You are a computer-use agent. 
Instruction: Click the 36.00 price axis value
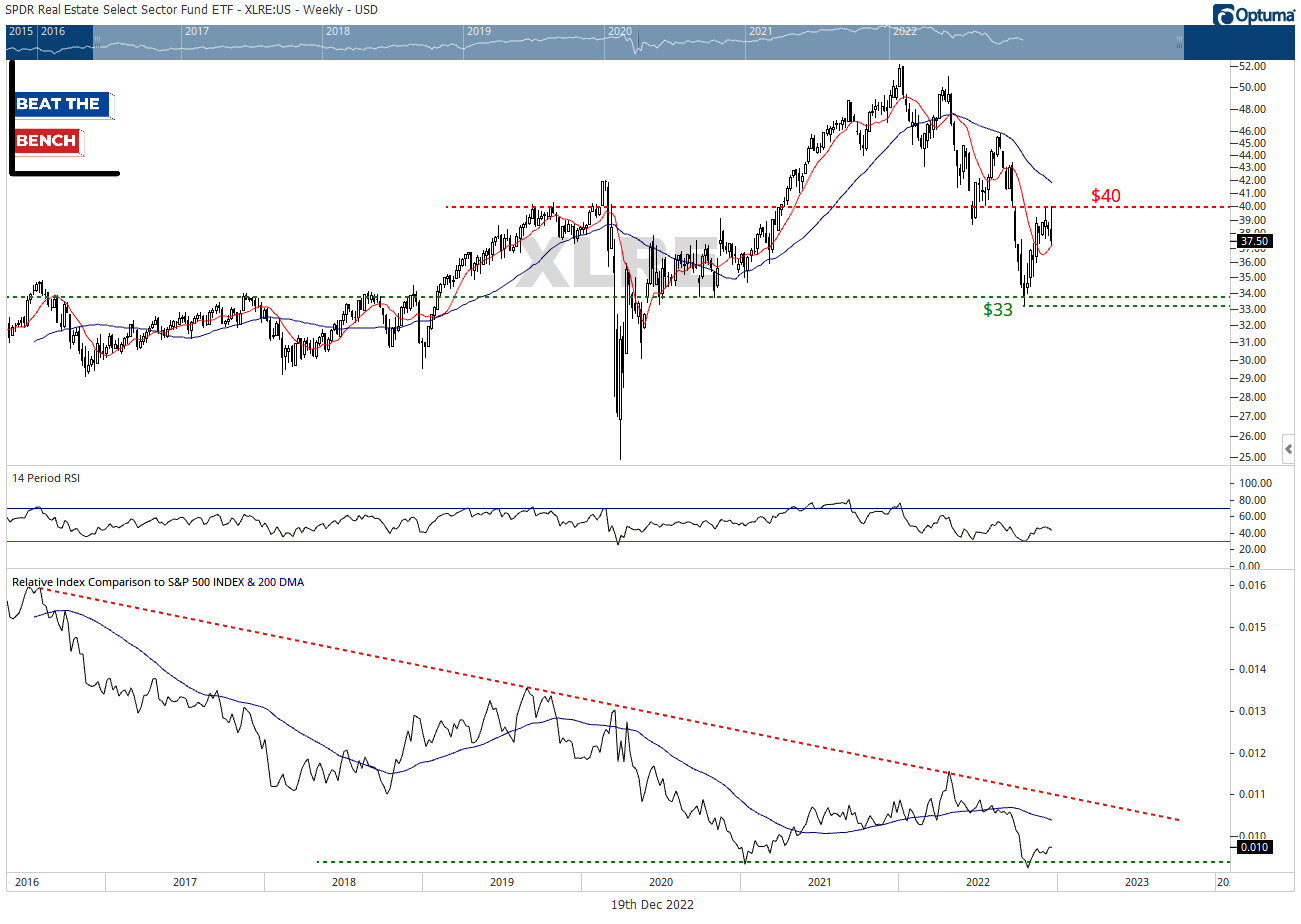point(1254,263)
